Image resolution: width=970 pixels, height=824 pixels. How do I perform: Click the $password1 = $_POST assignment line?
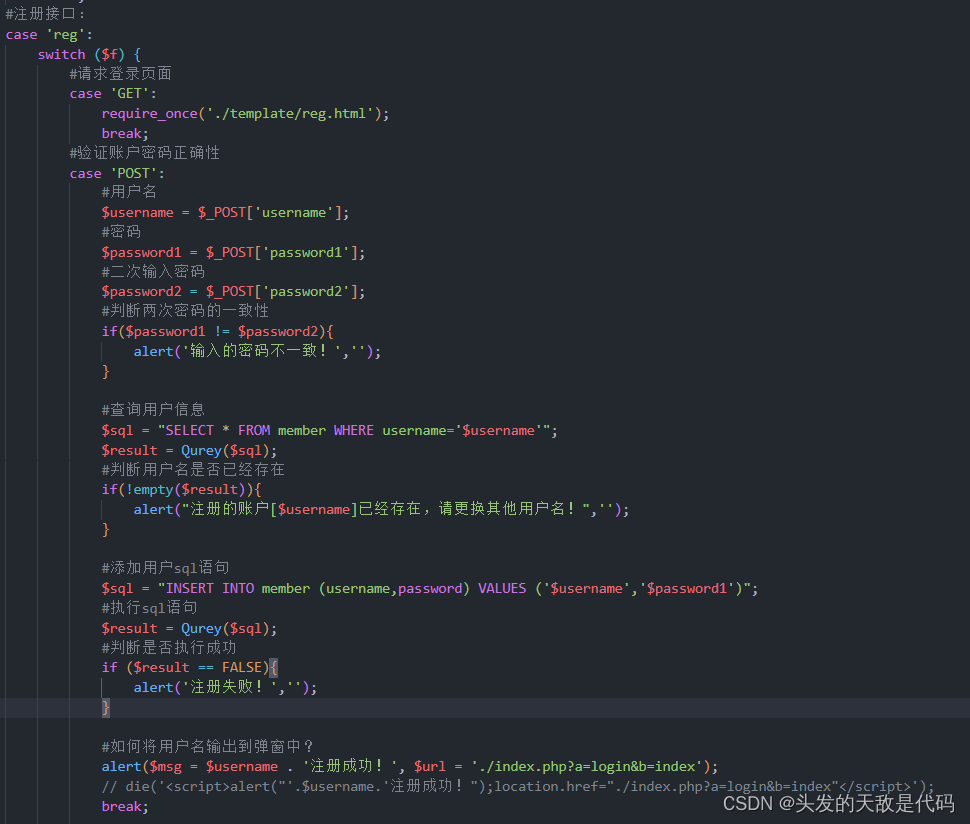pyautogui.click(x=233, y=252)
